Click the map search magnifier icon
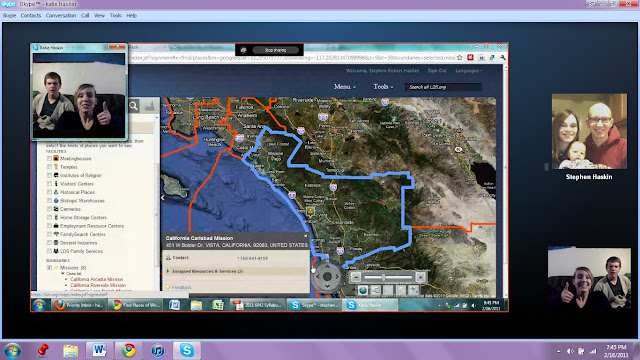Screen dimensions: 640x360 [133, 106]
